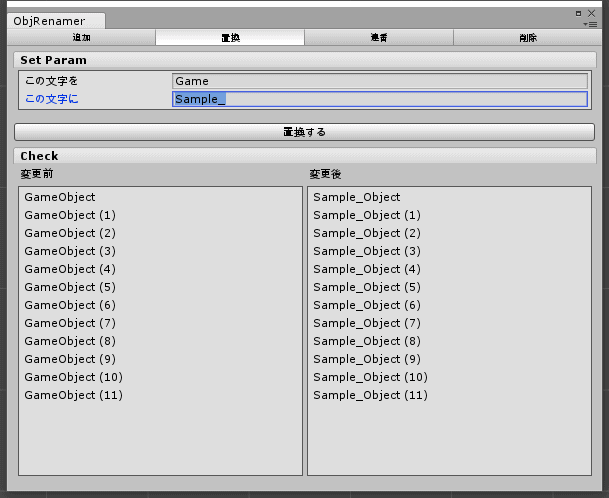Close the ObjRenamer window
The width and height of the screenshot is (609, 498).
coord(592,13)
